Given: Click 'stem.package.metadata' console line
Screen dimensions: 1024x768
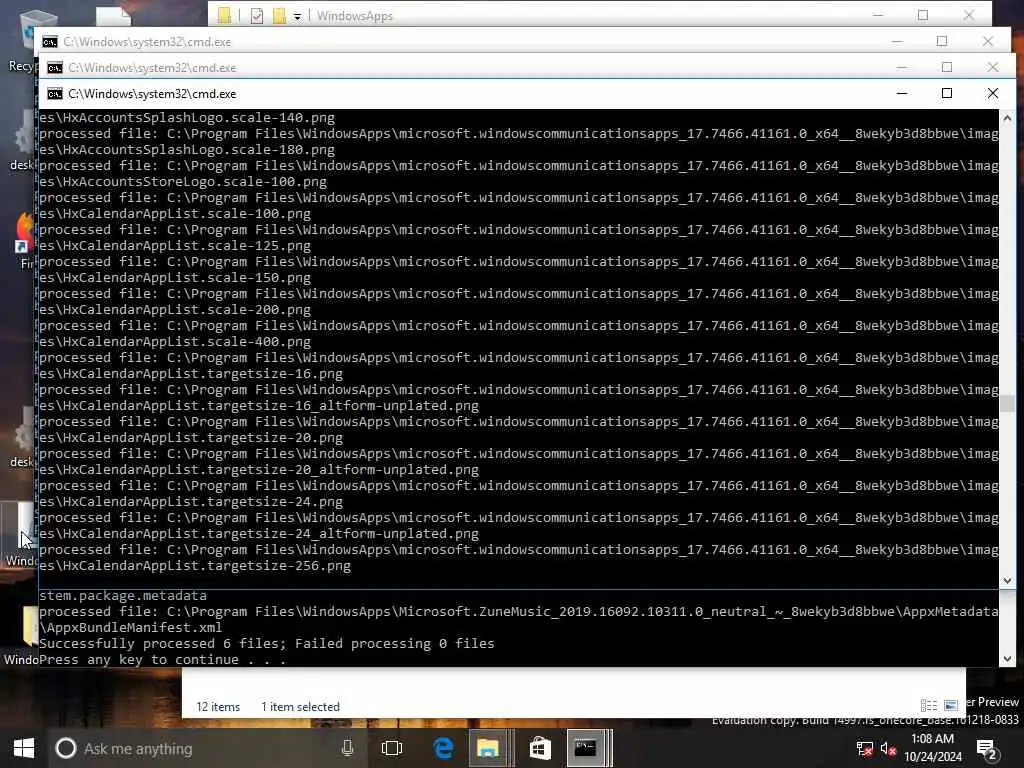Looking at the screenshot, I should coord(123,596).
